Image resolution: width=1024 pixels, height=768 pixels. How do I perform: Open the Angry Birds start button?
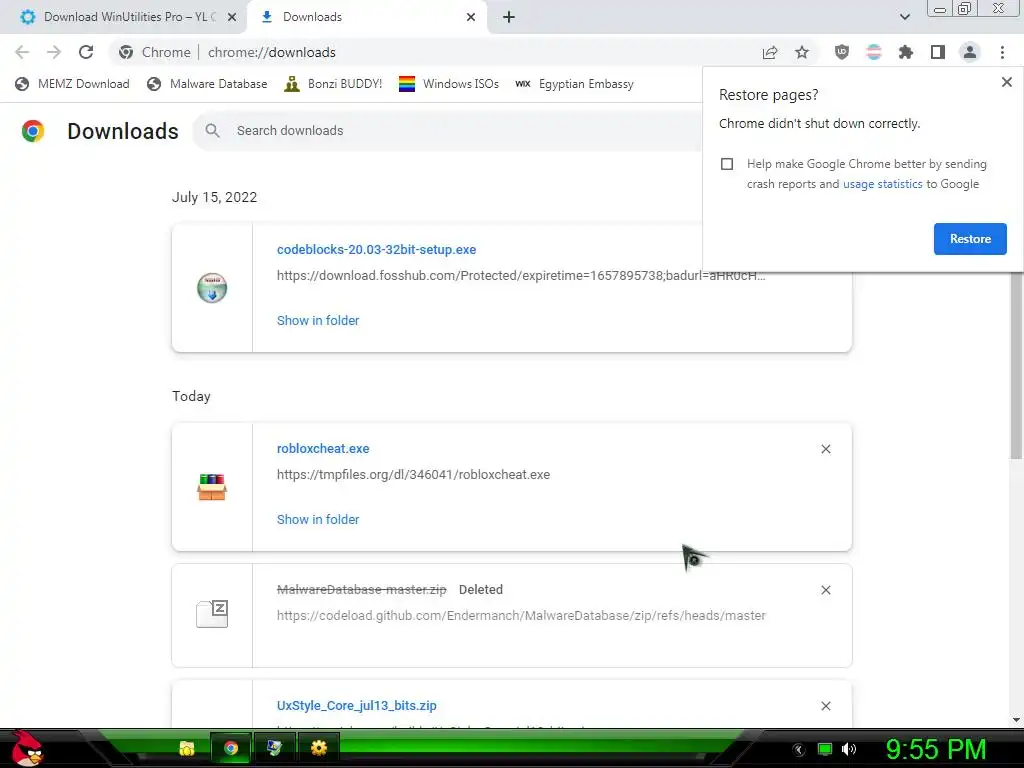(26, 748)
